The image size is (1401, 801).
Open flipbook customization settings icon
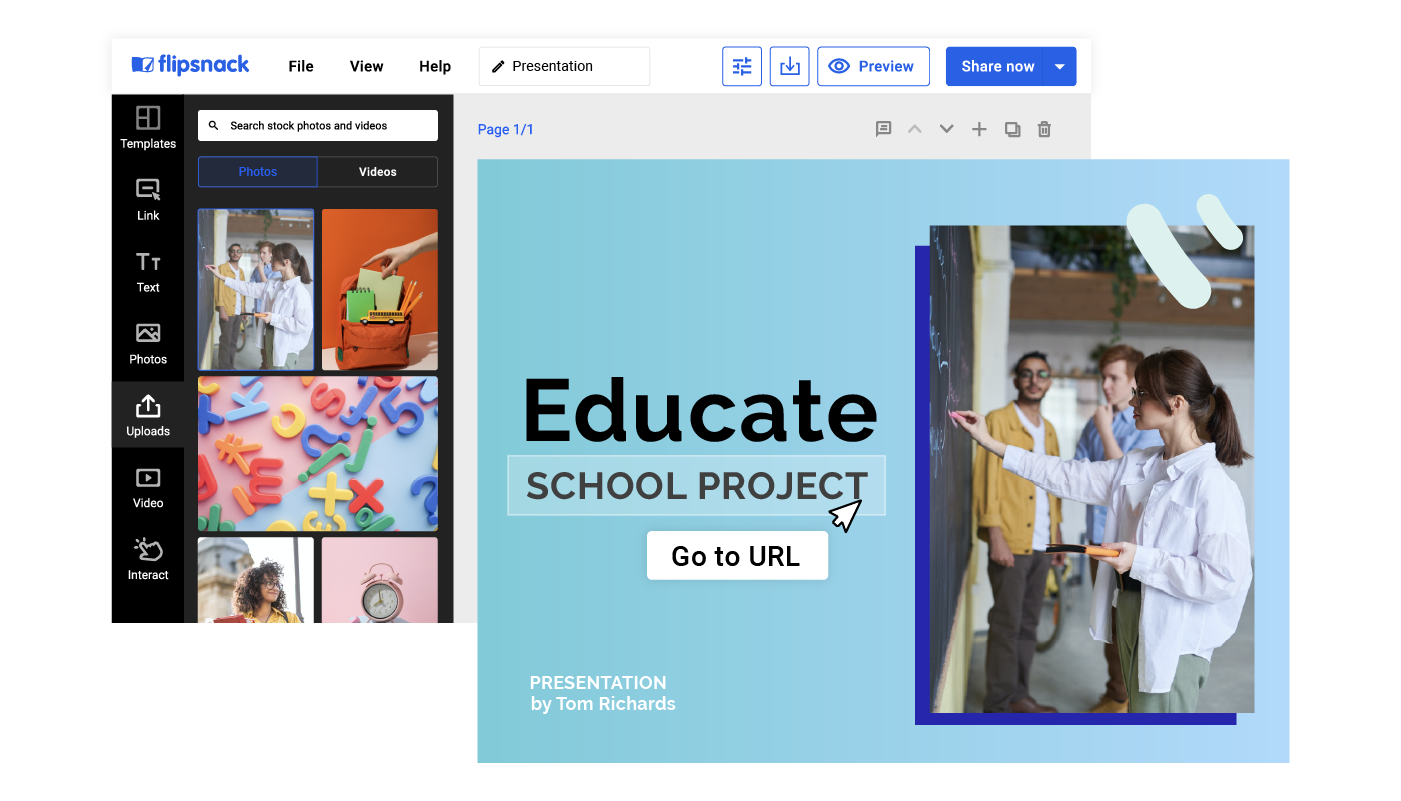tap(742, 66)
